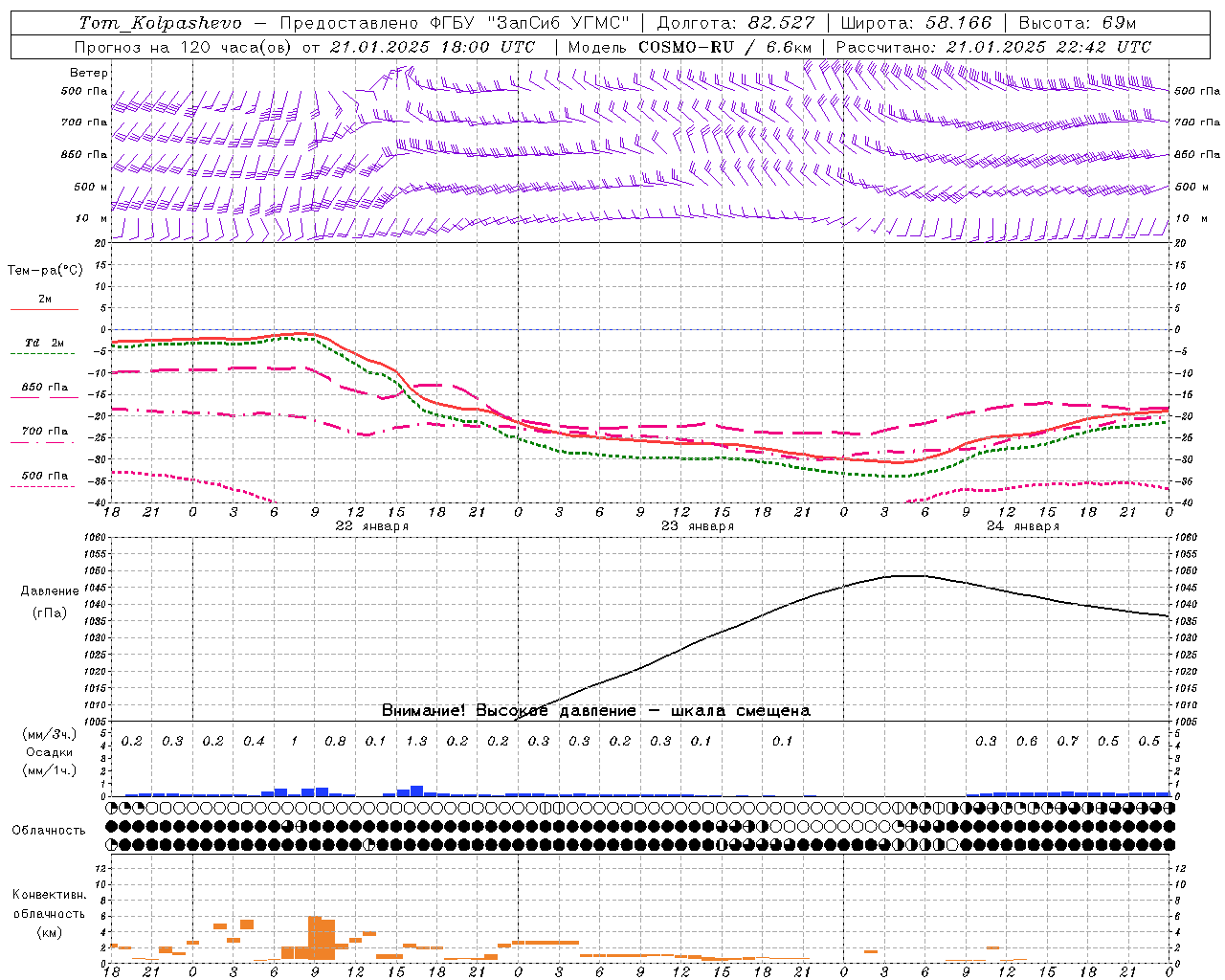Click the longitude value "Долгота: 82.527"
The height and width of the screenshot is (980, 1225).
[x=736, y=23]
